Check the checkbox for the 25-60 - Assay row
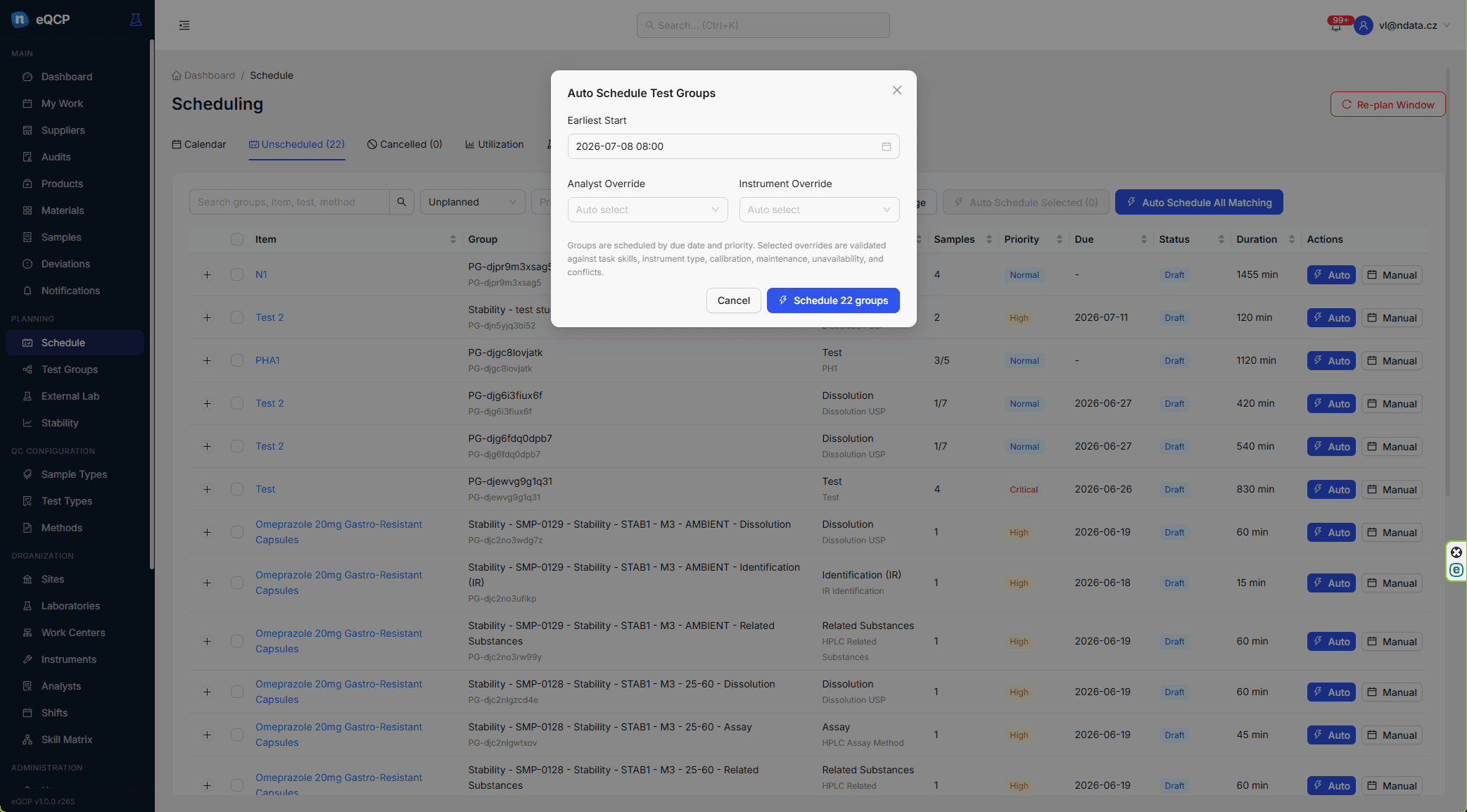The height and width of the screenshot is (812, 1467). click(237, 735)
